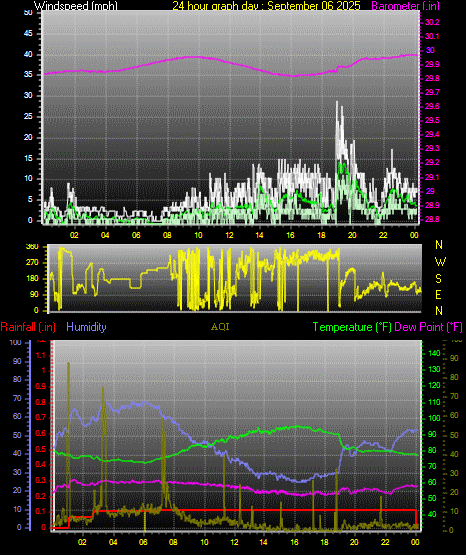Click the '29.7' barometer axis value

tap(432, 92)
